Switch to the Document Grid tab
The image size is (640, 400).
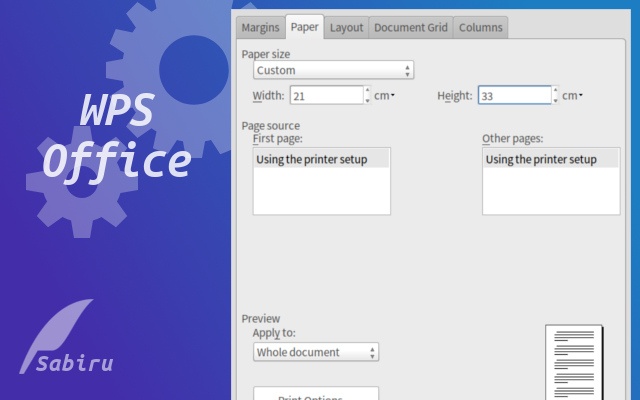(411, 27)
